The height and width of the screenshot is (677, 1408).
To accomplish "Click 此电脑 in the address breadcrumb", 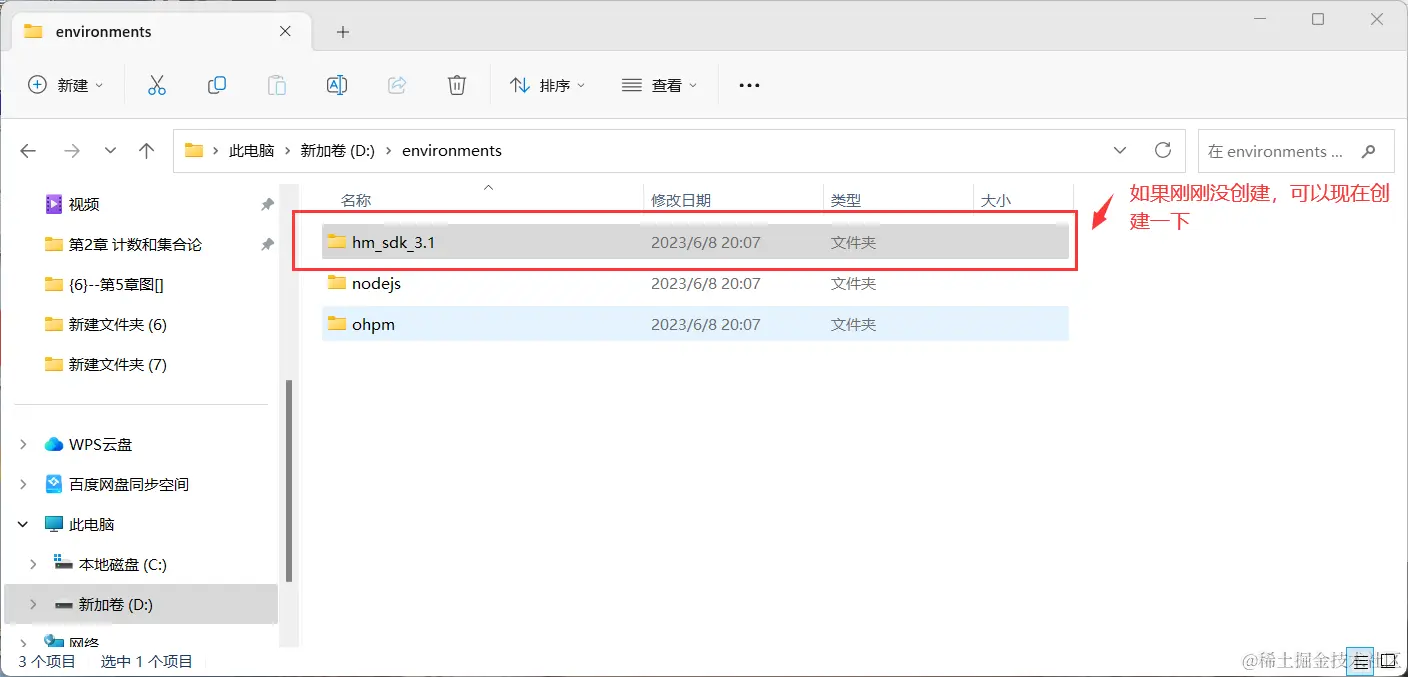I will (251, 151).
